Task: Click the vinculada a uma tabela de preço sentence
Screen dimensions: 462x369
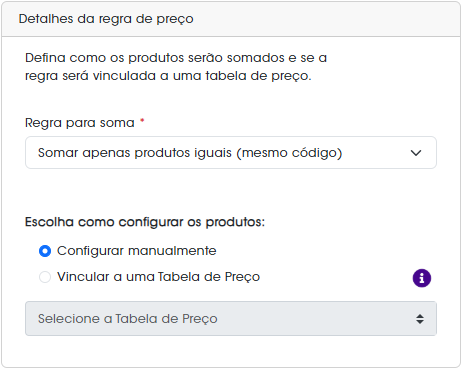Action: [202, 76]
